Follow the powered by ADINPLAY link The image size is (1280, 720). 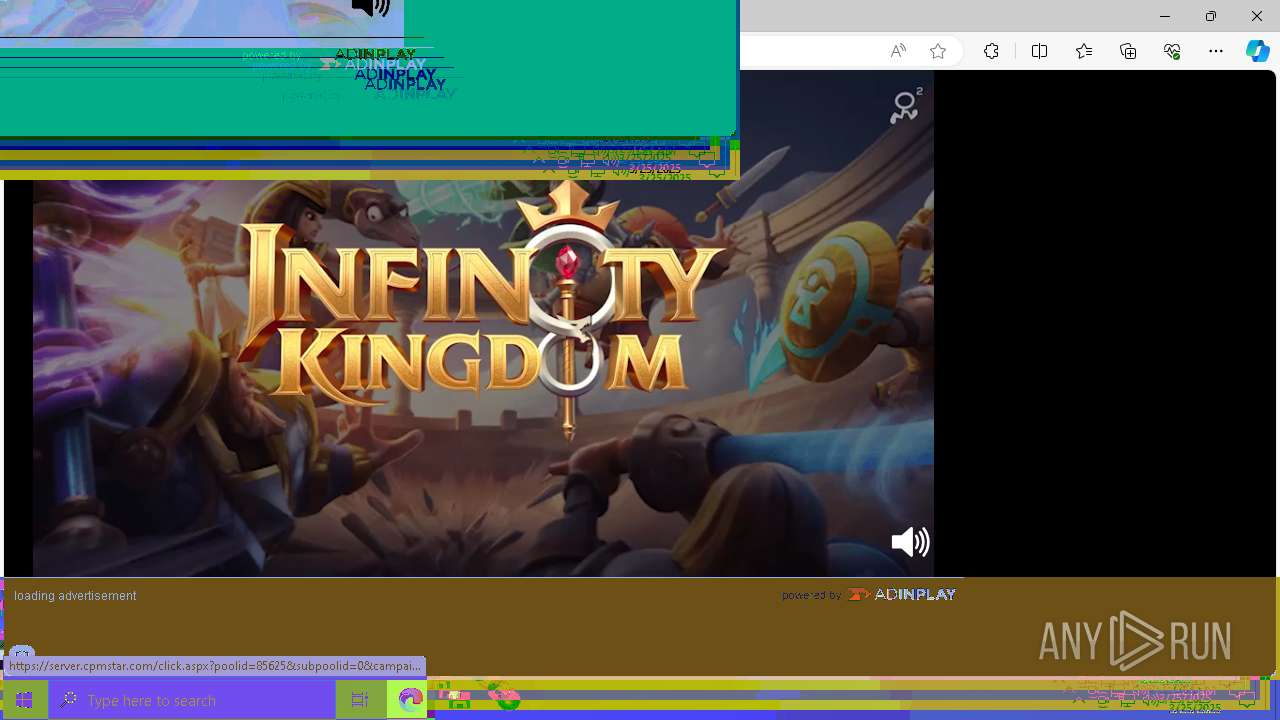pos(869,594)
